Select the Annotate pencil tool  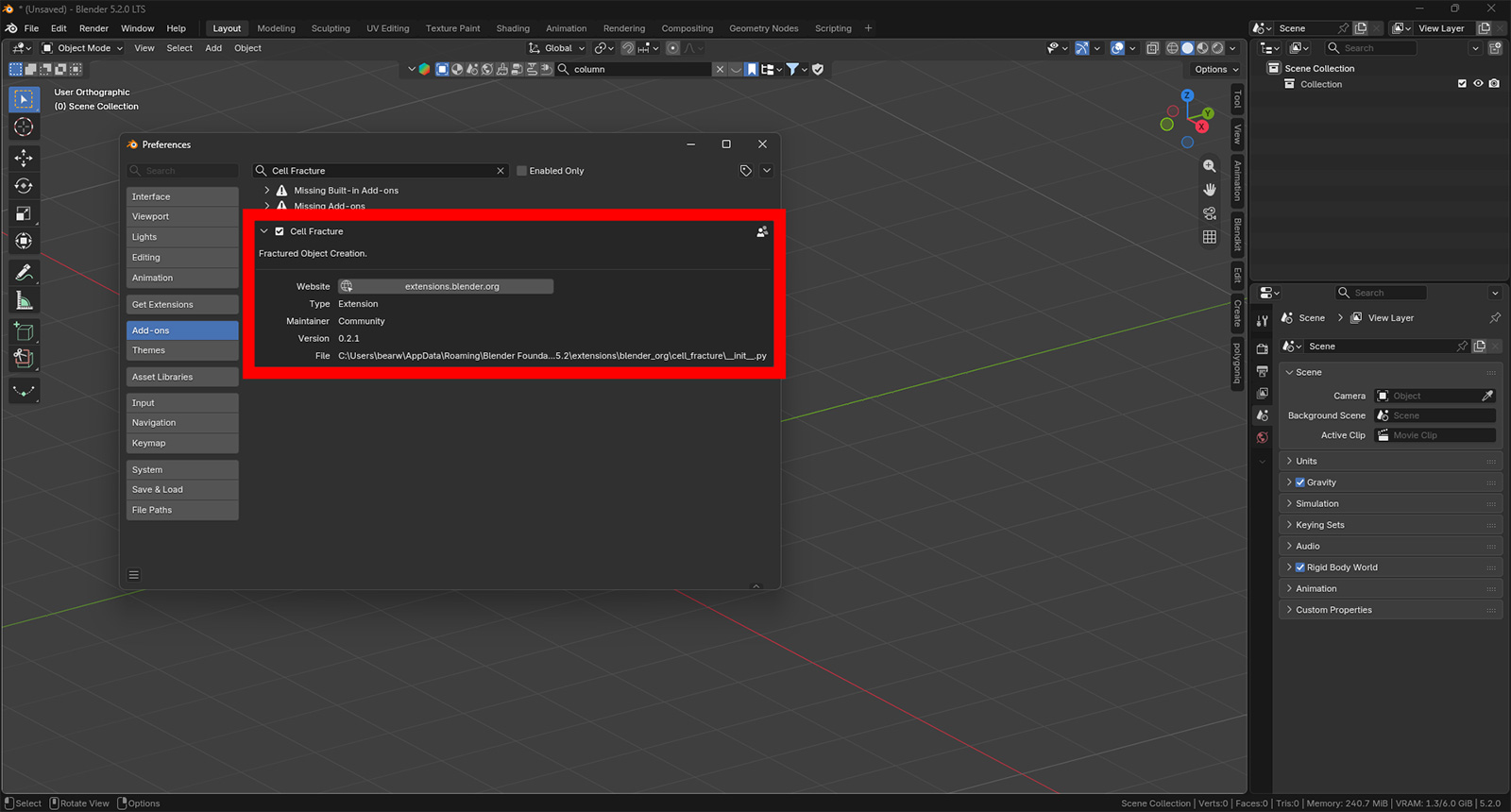[24, 273]
